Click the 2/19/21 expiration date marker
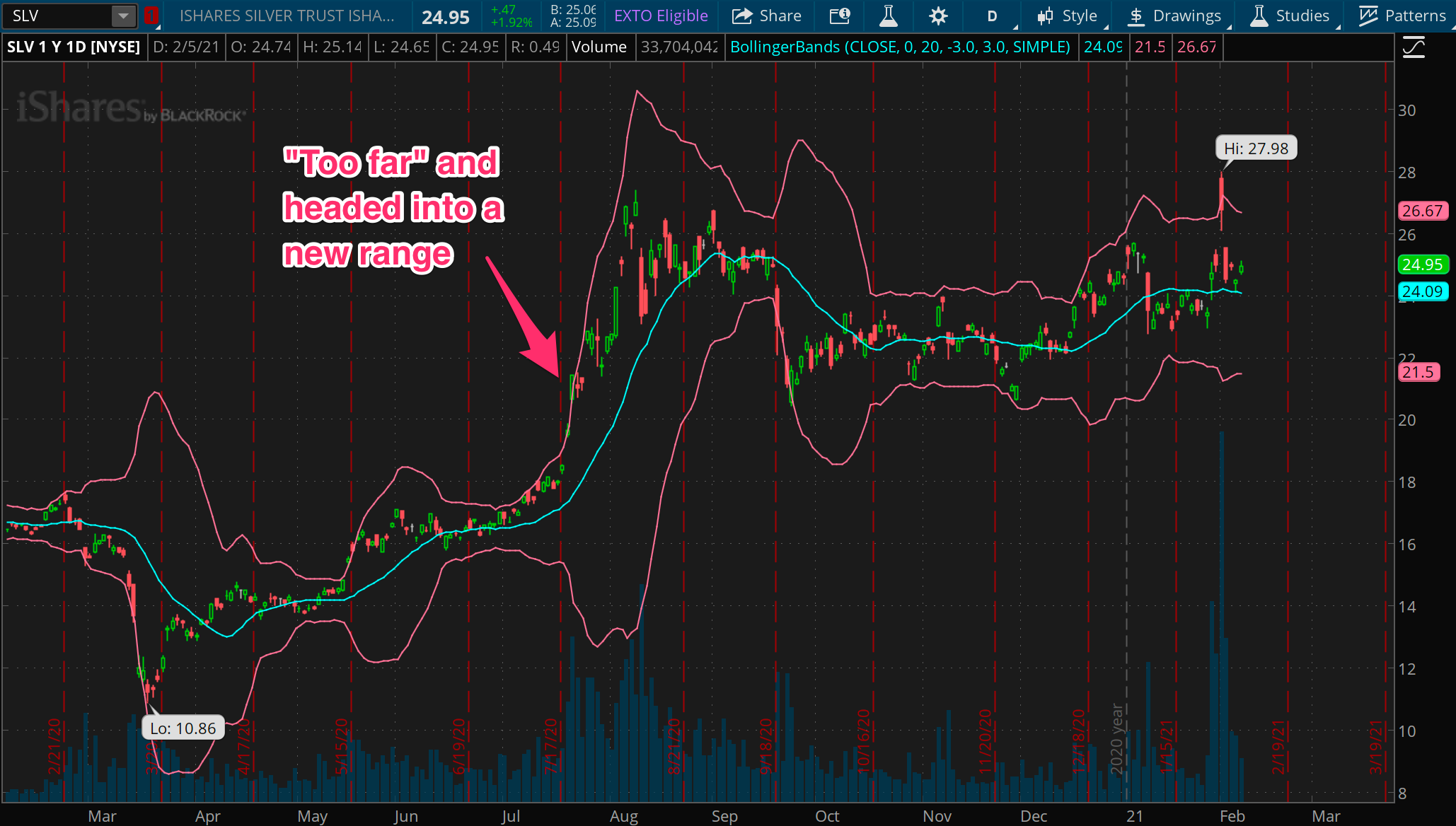 (x=1278, y=747)
